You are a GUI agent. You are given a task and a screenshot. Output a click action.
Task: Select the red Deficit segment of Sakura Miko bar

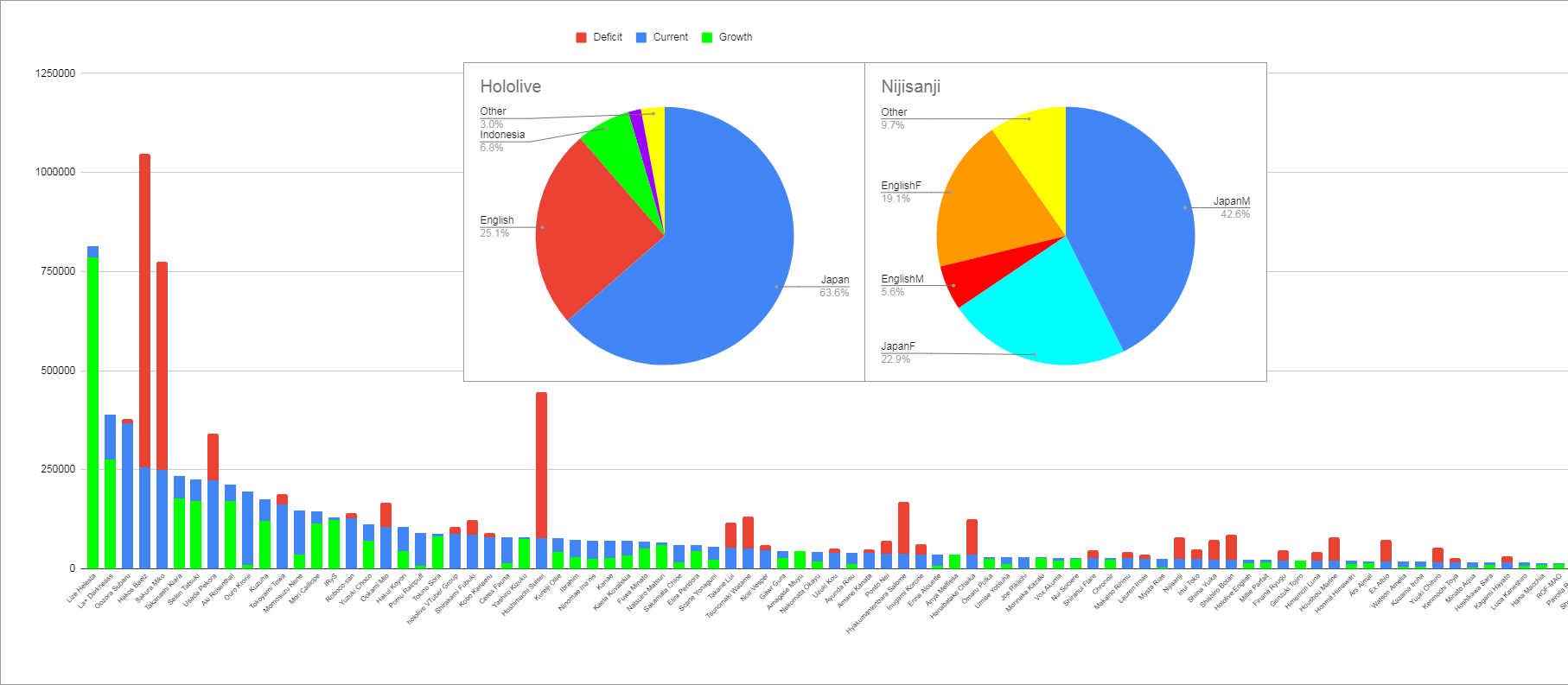pos(162,366)
